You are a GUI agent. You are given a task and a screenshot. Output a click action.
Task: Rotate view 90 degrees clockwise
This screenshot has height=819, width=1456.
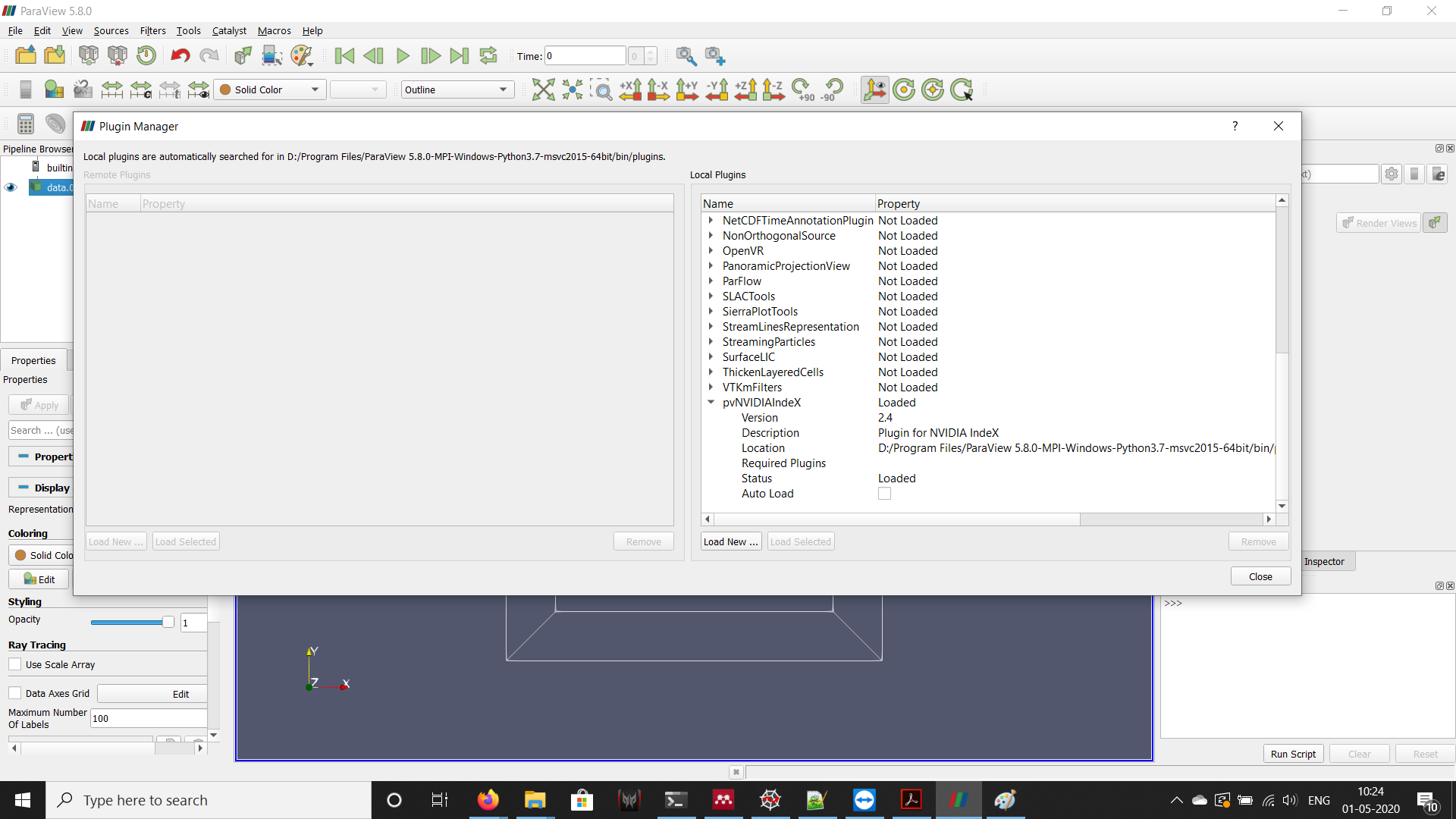click(x=802, y=89)
